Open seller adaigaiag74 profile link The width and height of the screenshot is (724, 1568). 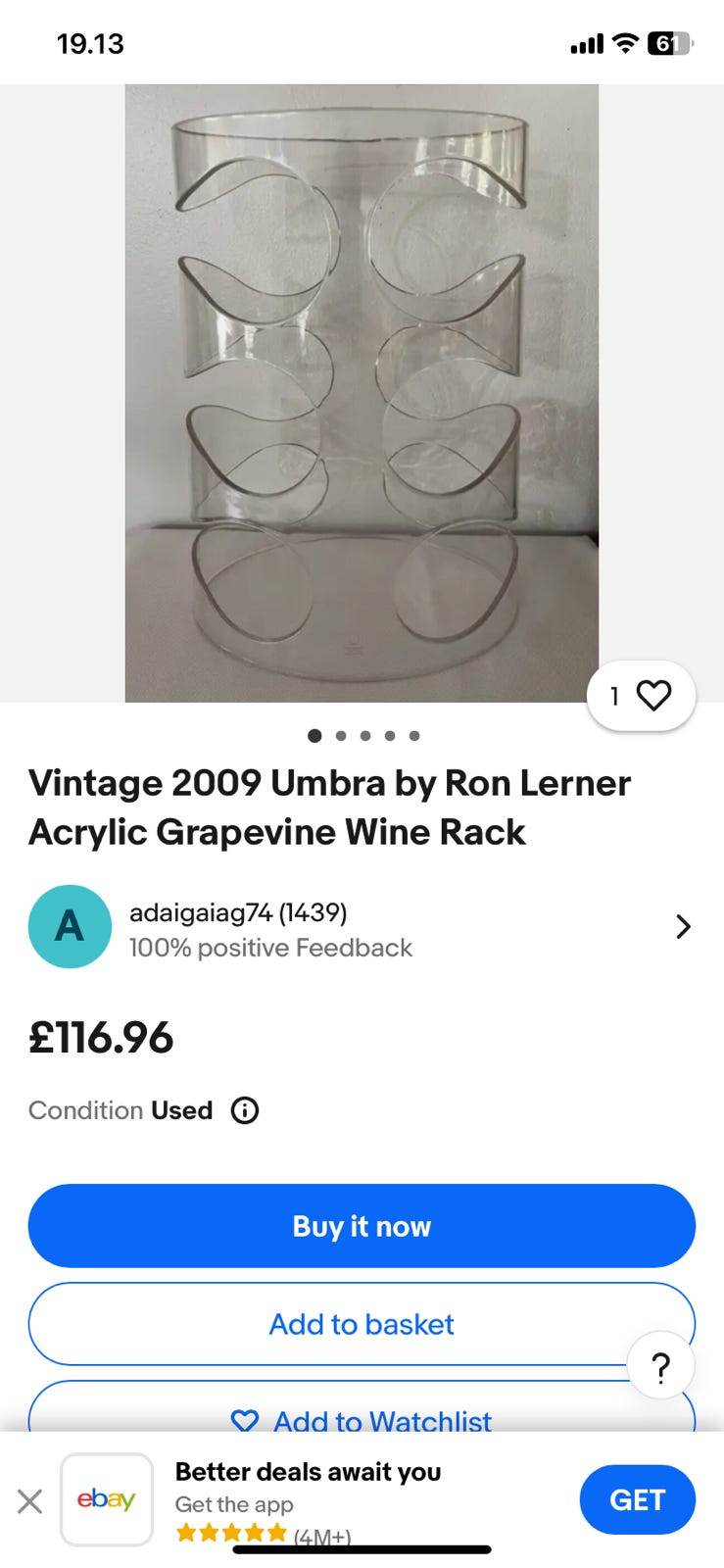(238, 912)
